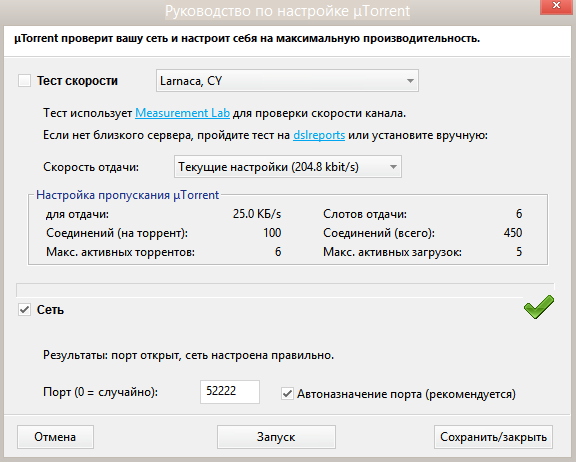Click the port number field 52222
576x462 pixels.
pos(230,392)
